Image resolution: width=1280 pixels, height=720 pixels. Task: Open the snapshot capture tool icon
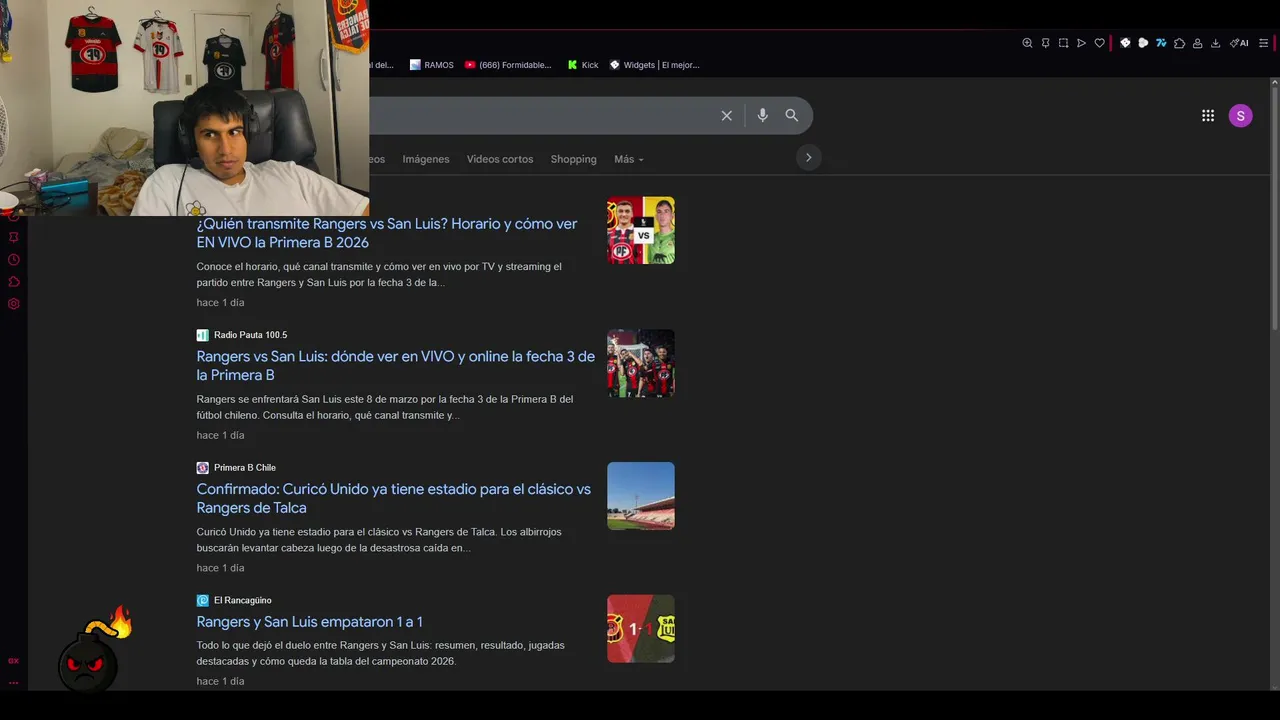tap(1063, 43)
